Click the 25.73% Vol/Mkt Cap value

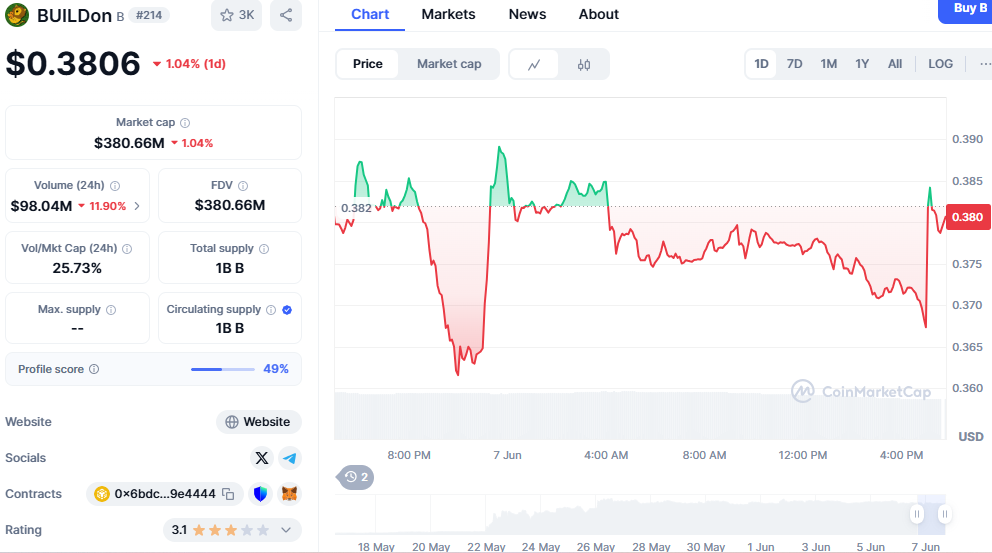click(77, 268)
